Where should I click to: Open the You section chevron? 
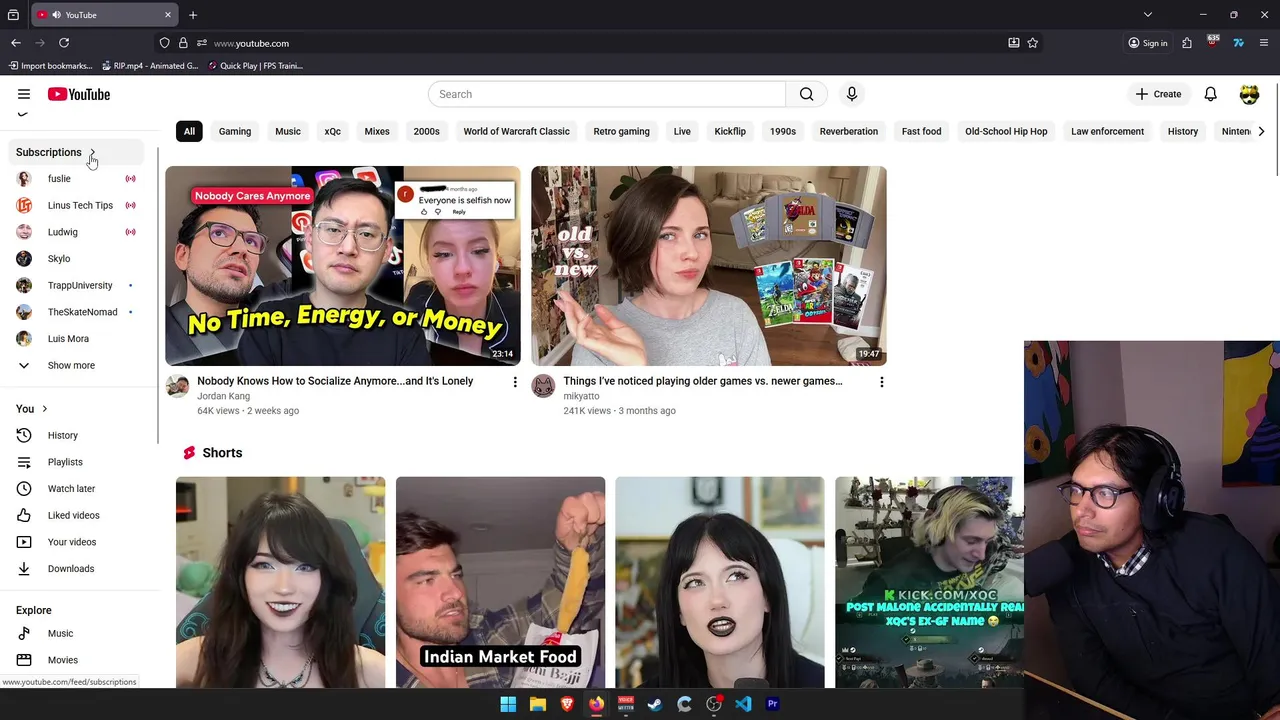pyautogui.click(x=44, y=409)
